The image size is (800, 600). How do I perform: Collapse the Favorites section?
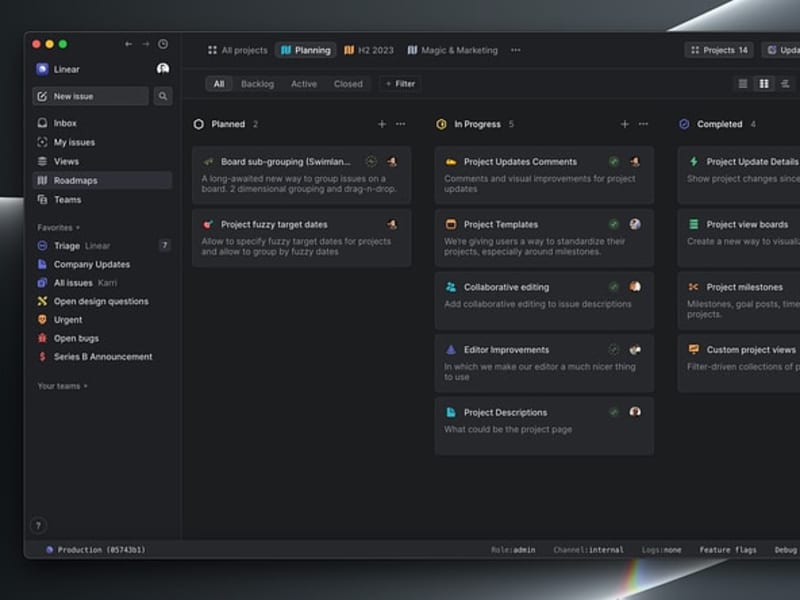tap(58, 228)
